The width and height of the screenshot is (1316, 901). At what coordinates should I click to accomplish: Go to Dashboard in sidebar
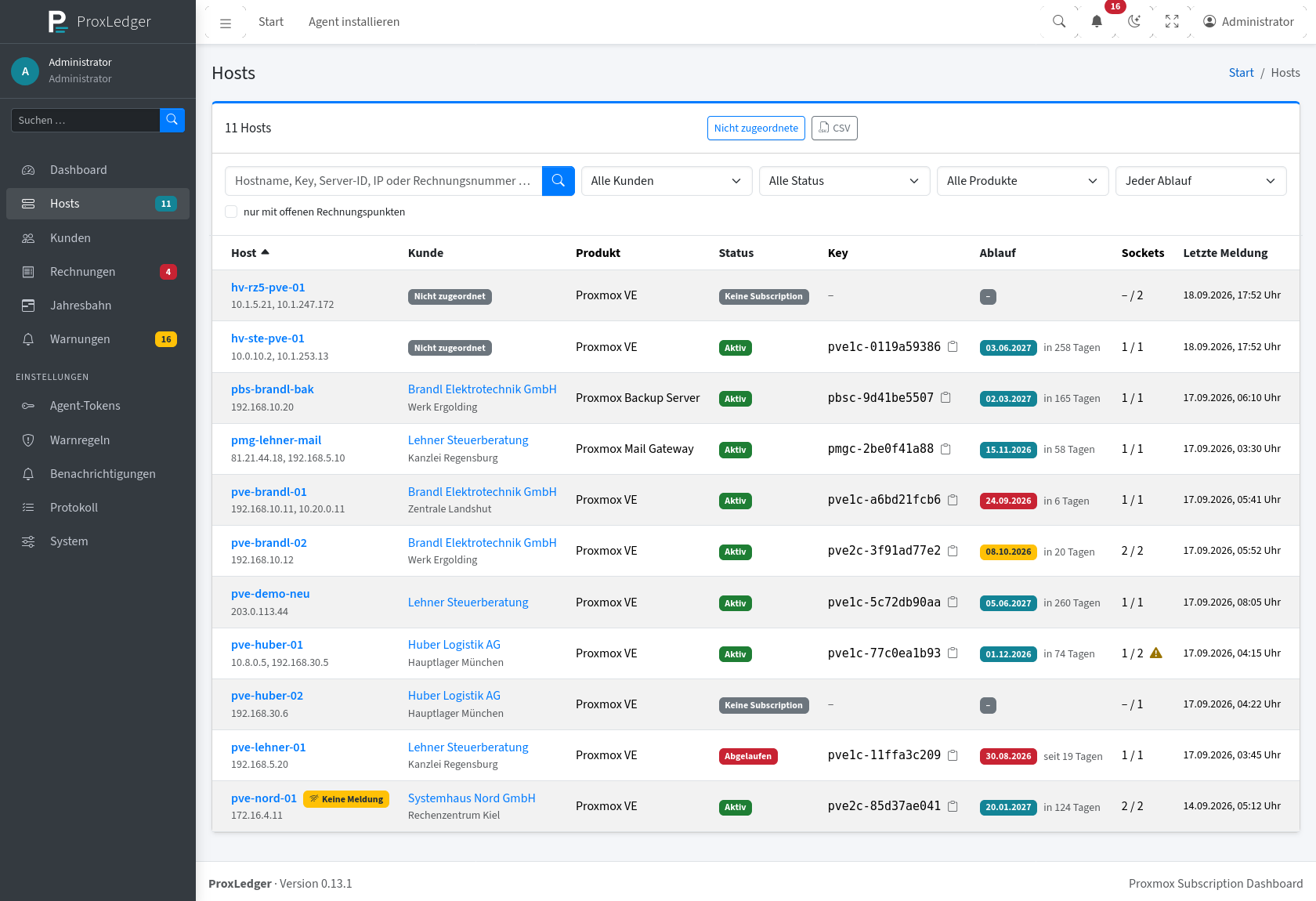tap(98, 170)
